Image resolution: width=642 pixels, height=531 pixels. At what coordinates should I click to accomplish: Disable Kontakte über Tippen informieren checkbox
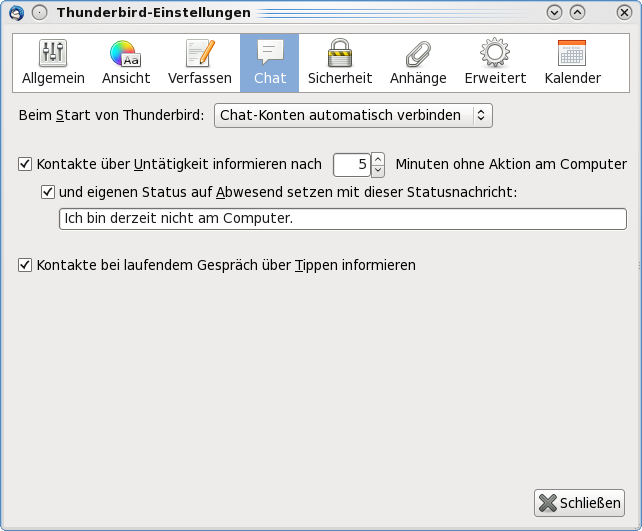point(25,265)
